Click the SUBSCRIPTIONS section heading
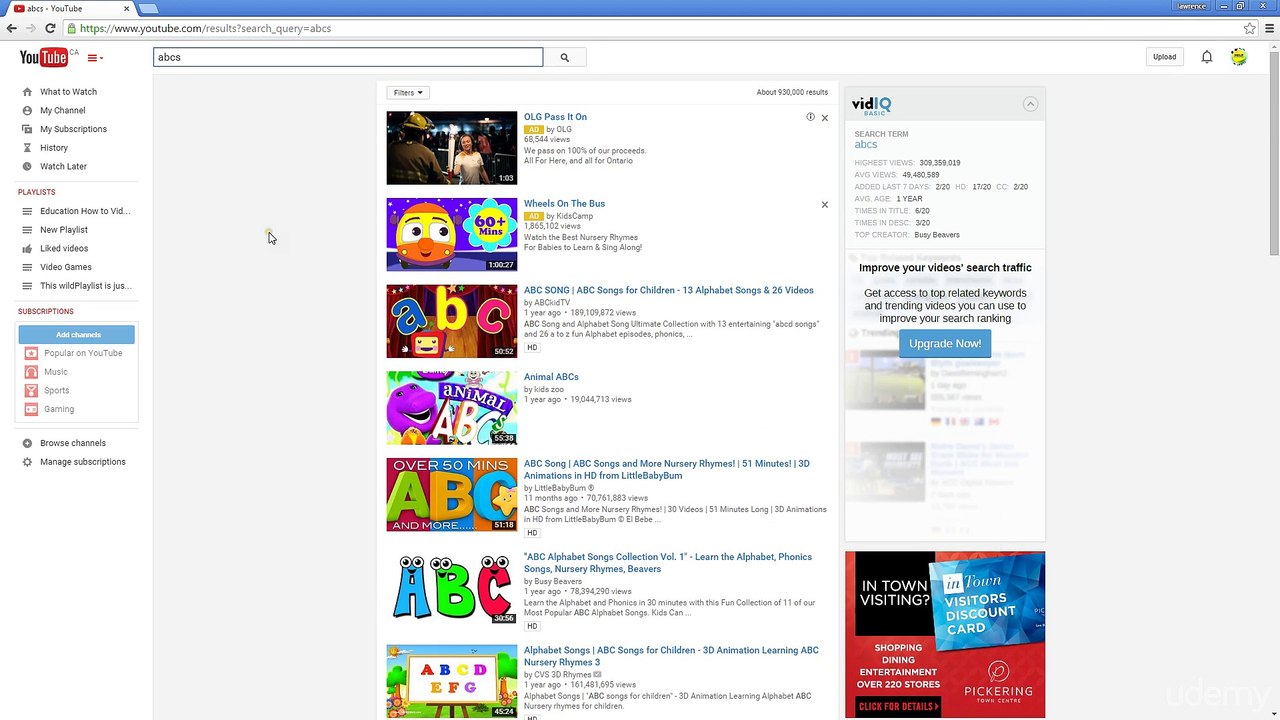1280x720 pixels. click(46, 312)
